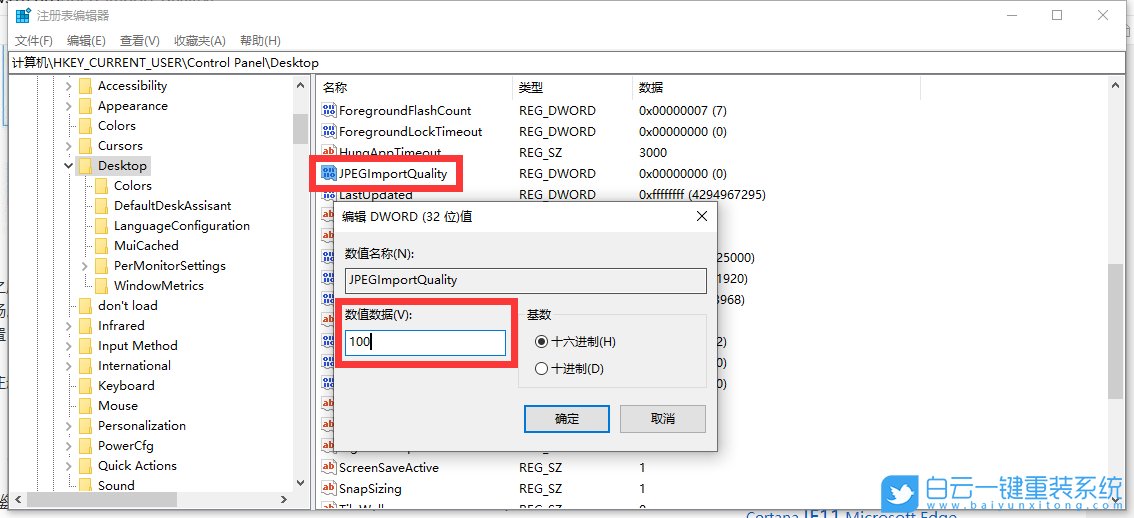The image size is (1134, 518).
Task: Click the values list scroll-up arrow
Action: click(x=1115, y=85)
